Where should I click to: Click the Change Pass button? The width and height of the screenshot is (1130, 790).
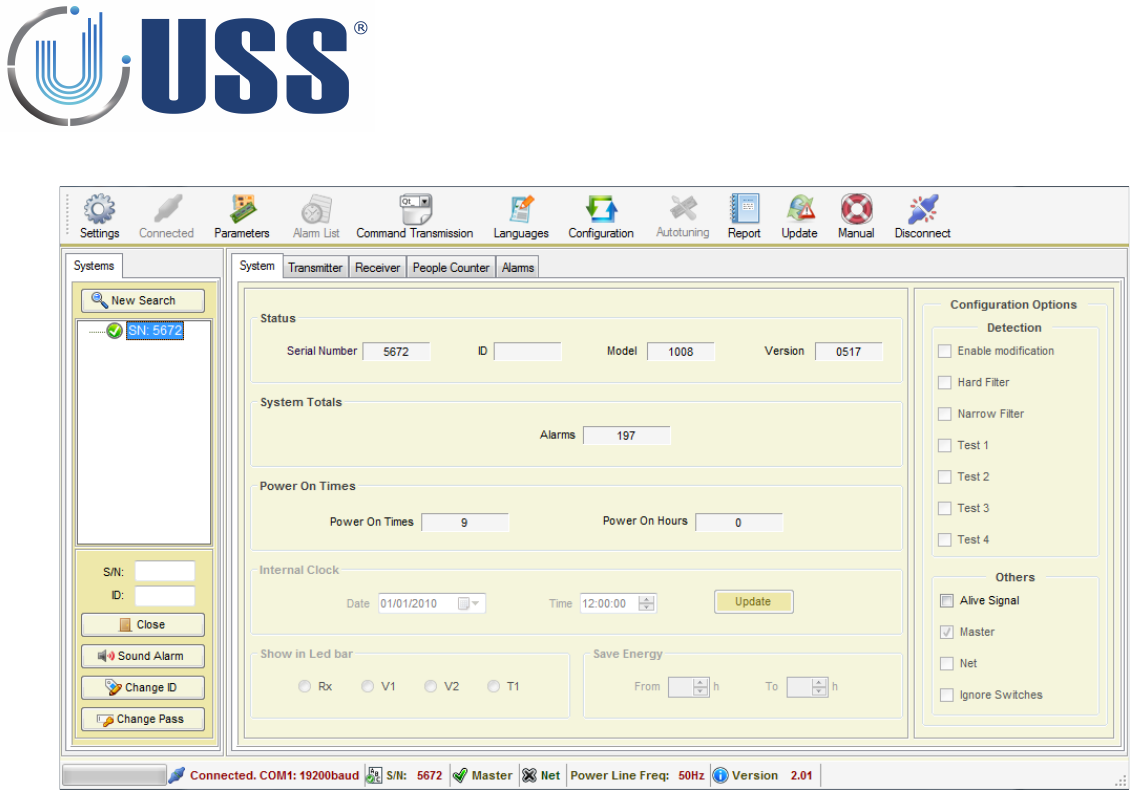coord(143,719)
